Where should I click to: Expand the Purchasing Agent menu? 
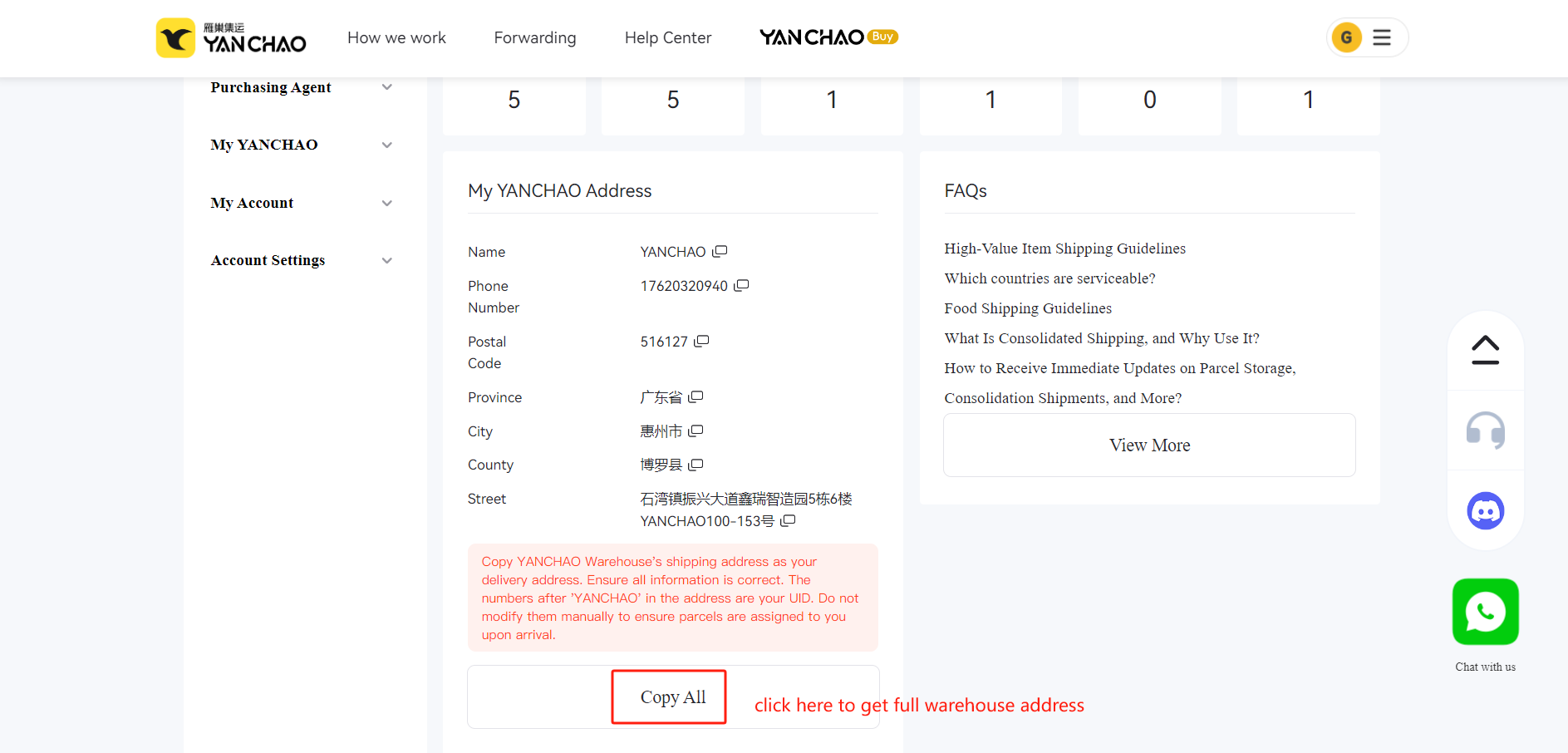click(x=301, y=87)
